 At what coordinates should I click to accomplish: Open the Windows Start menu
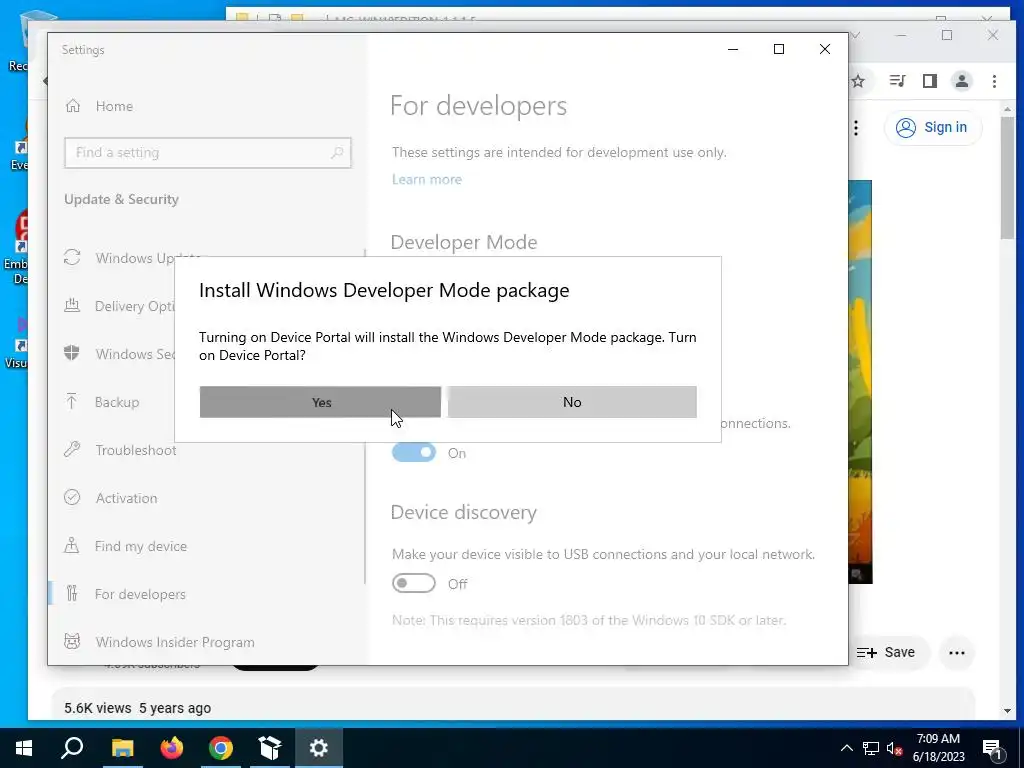point(24,748)
